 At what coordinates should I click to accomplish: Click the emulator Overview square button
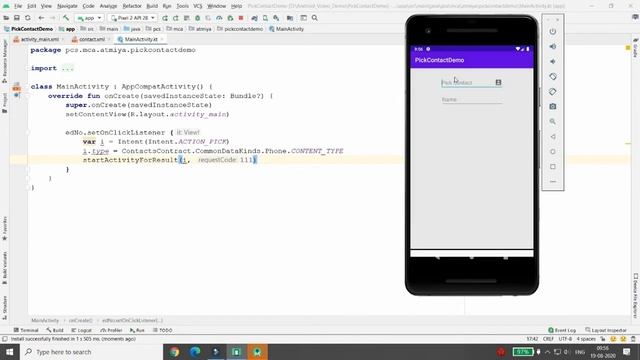click(553, 167)
